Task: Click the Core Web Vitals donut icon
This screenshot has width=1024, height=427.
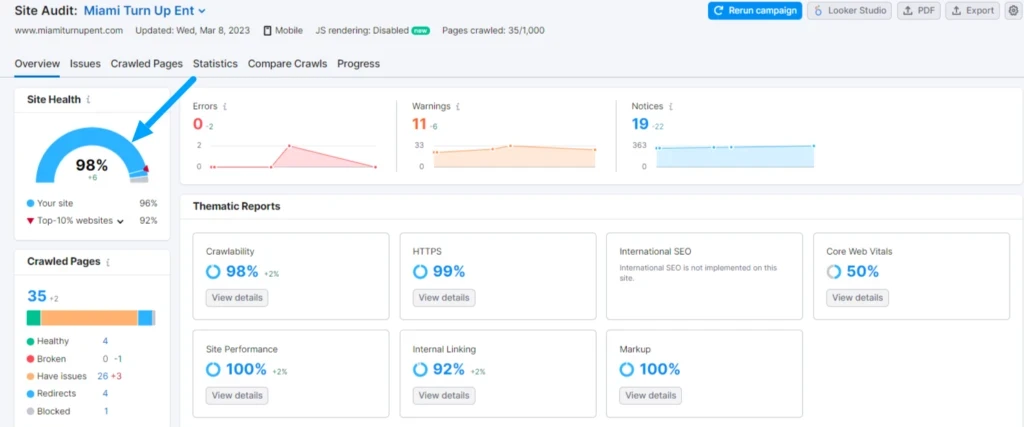Action: pos(834,272)
